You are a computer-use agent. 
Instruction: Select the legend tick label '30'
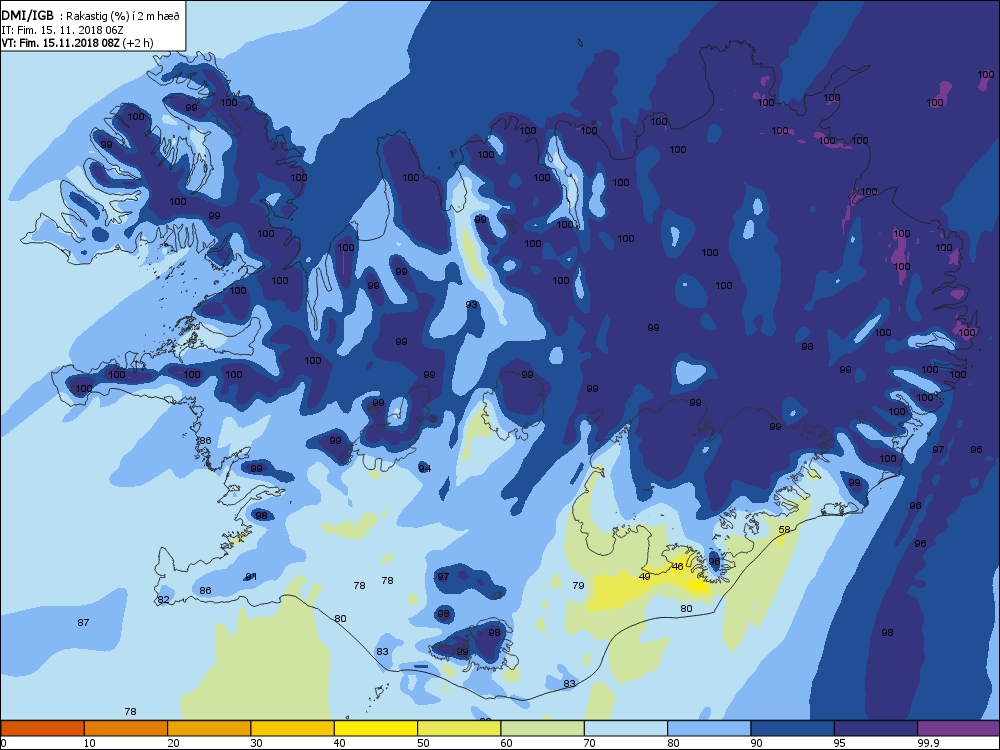pos(256,743)
